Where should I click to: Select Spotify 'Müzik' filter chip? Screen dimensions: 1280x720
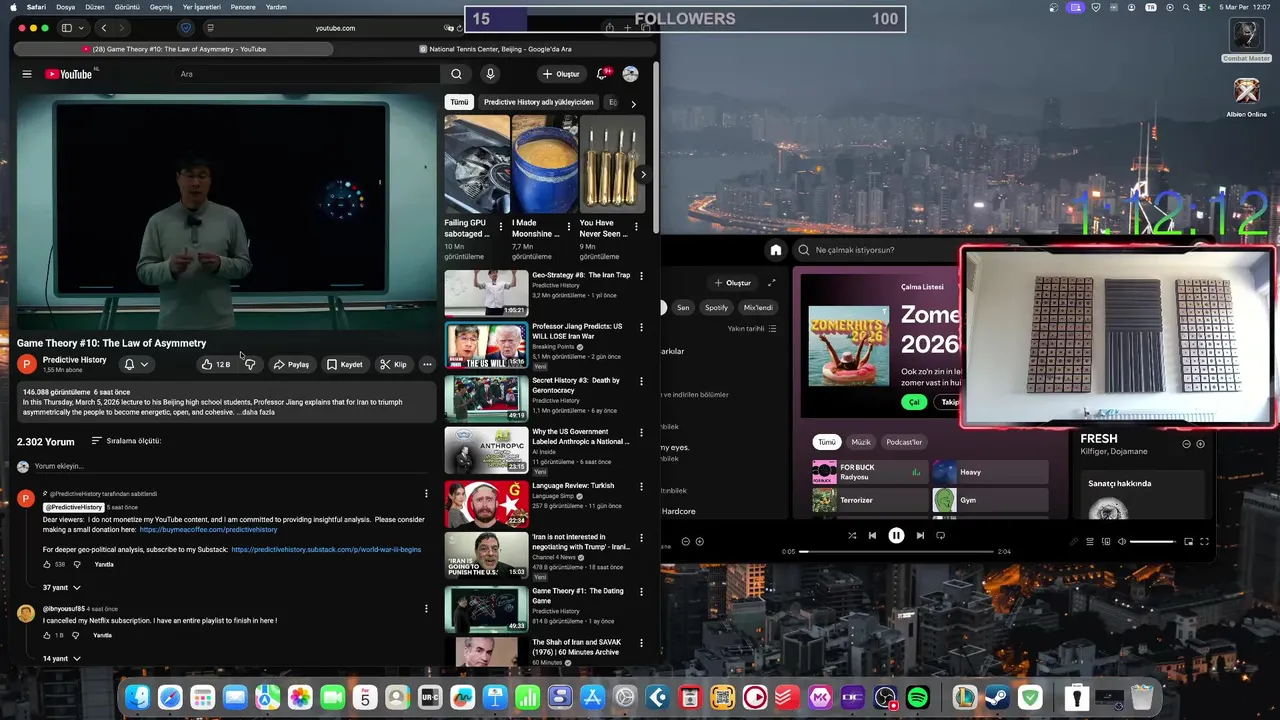(860, 442)
